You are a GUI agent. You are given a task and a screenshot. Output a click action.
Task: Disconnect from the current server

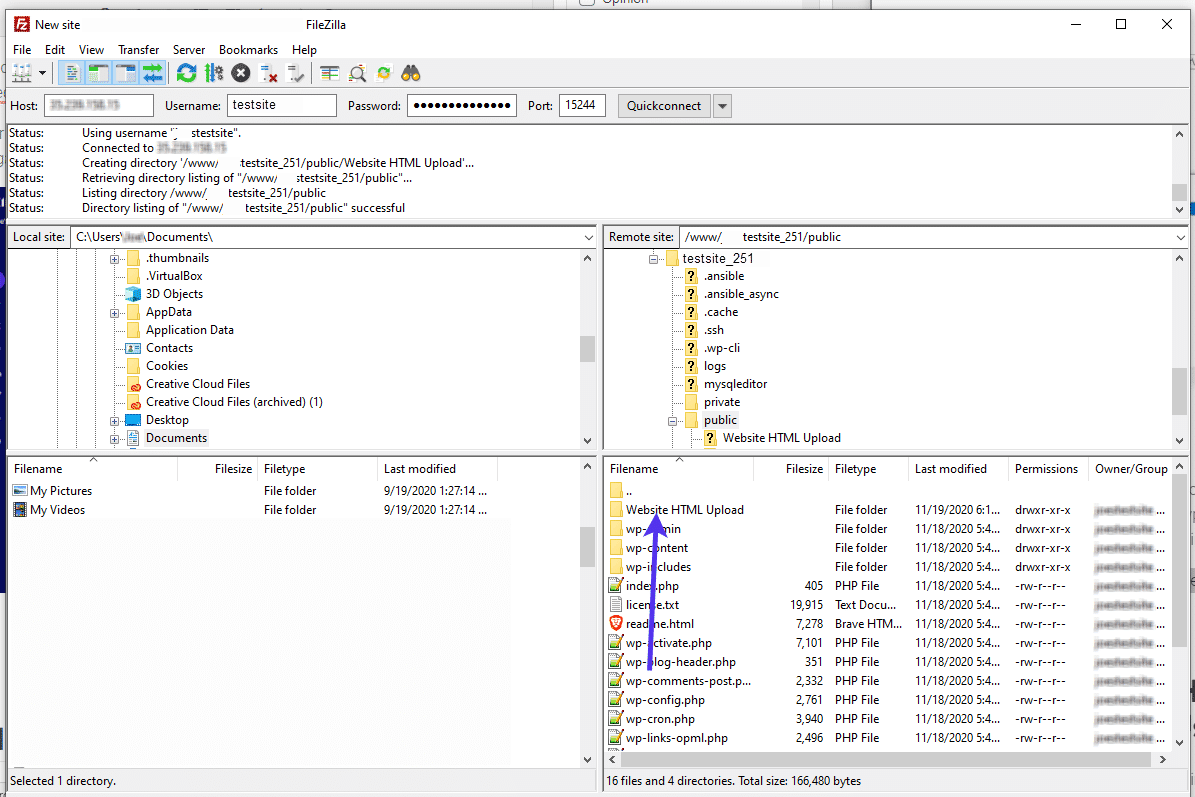[x=268, y=72]
